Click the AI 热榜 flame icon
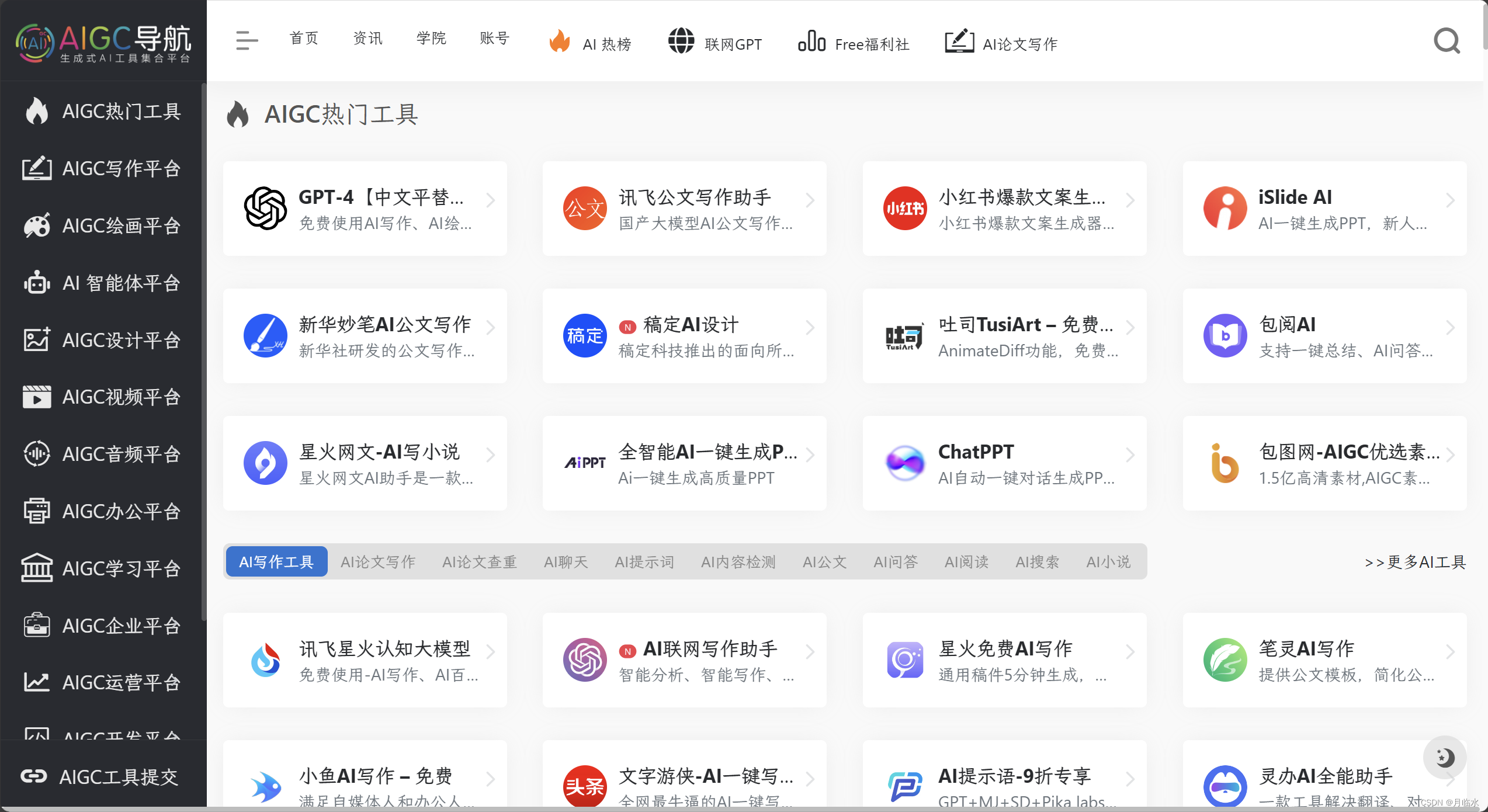The height and width of the screenshot is (812, 1488). point(559,41)
